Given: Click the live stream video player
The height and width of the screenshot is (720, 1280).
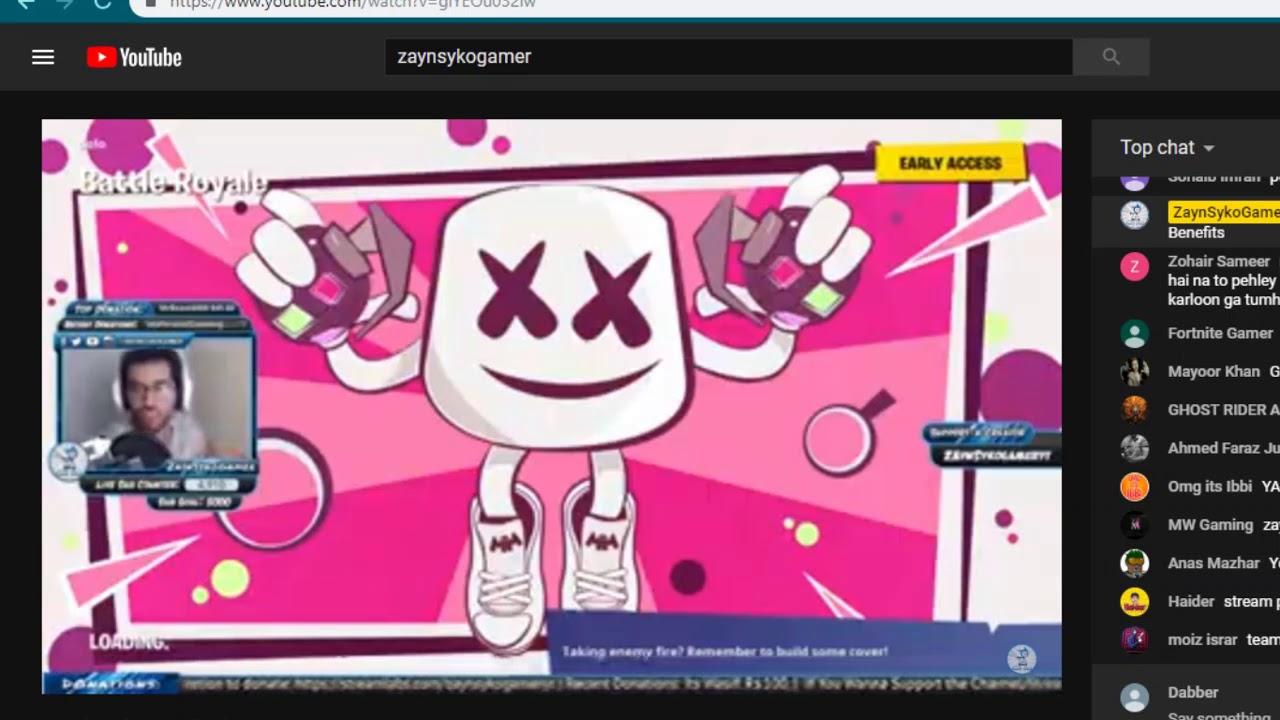Looking at the screenshot, I should tap(551, 407).
